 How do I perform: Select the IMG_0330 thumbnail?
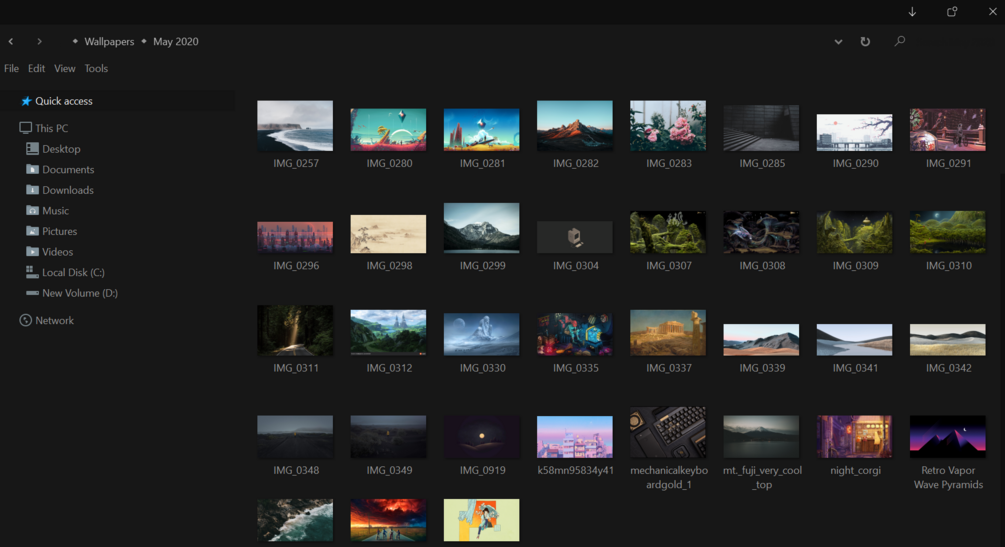click(481, 334)
